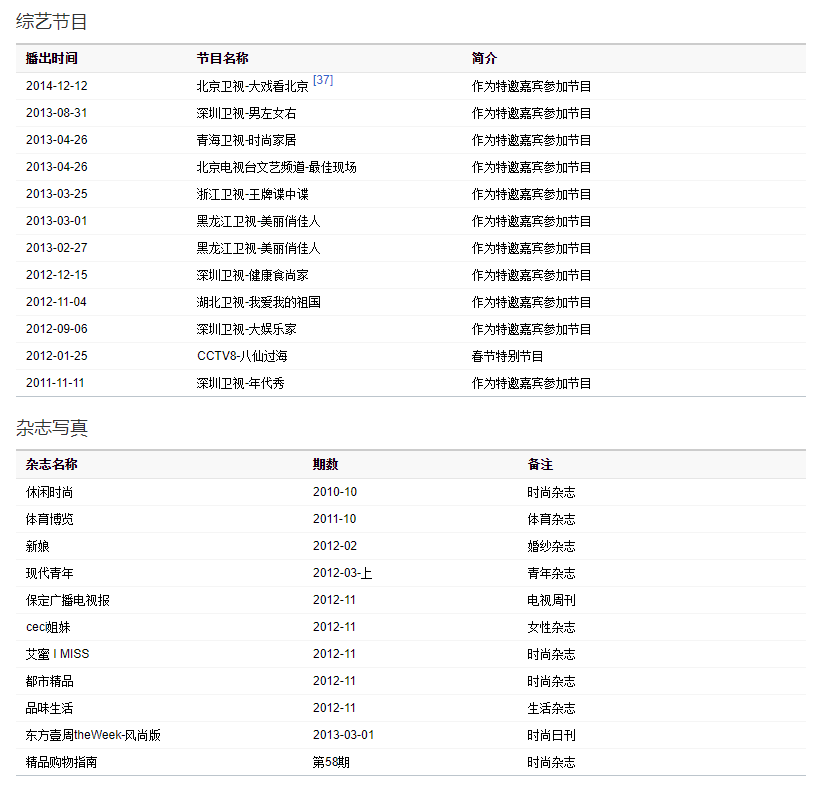Click the 备注 column header
This screenshot has width=829, height=798.
coord(540,465)
